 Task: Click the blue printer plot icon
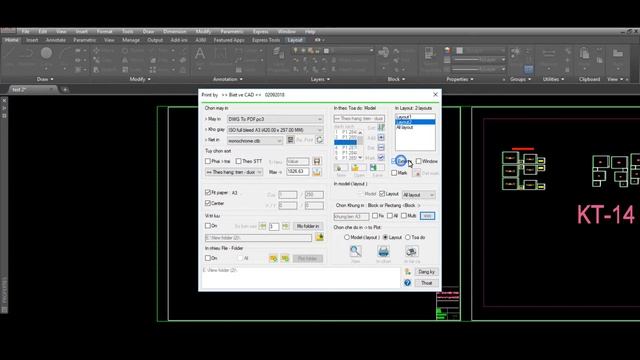click(383, 251)
